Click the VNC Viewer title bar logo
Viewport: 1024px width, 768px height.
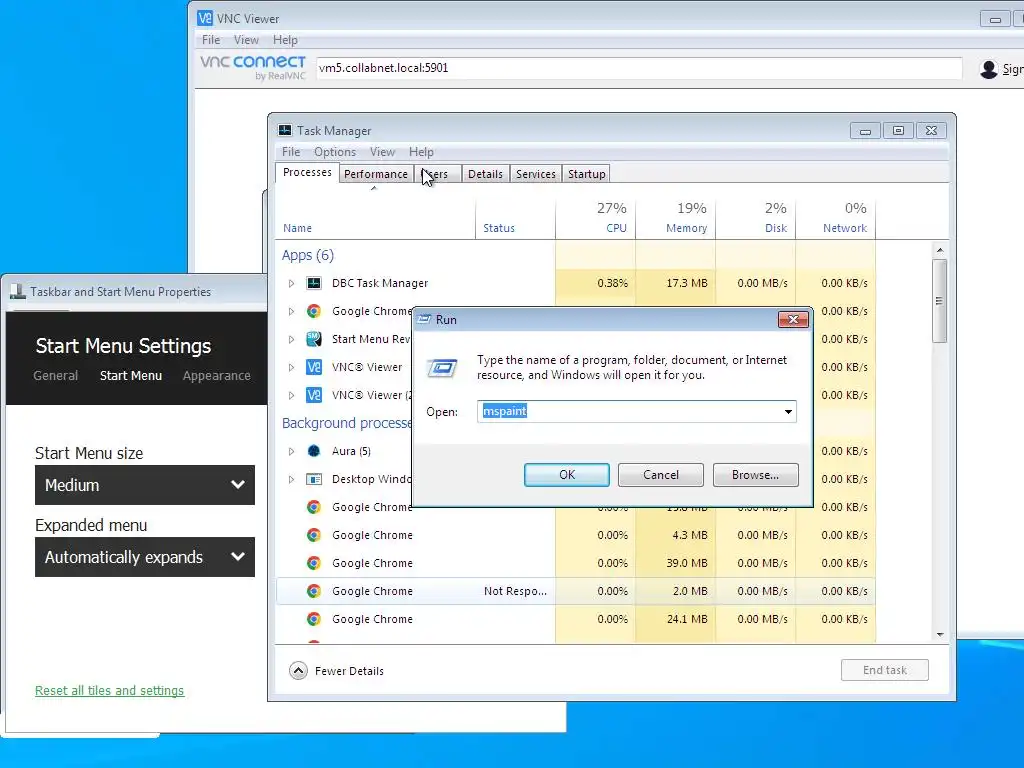pyautogui.click(x=205, y=18)
